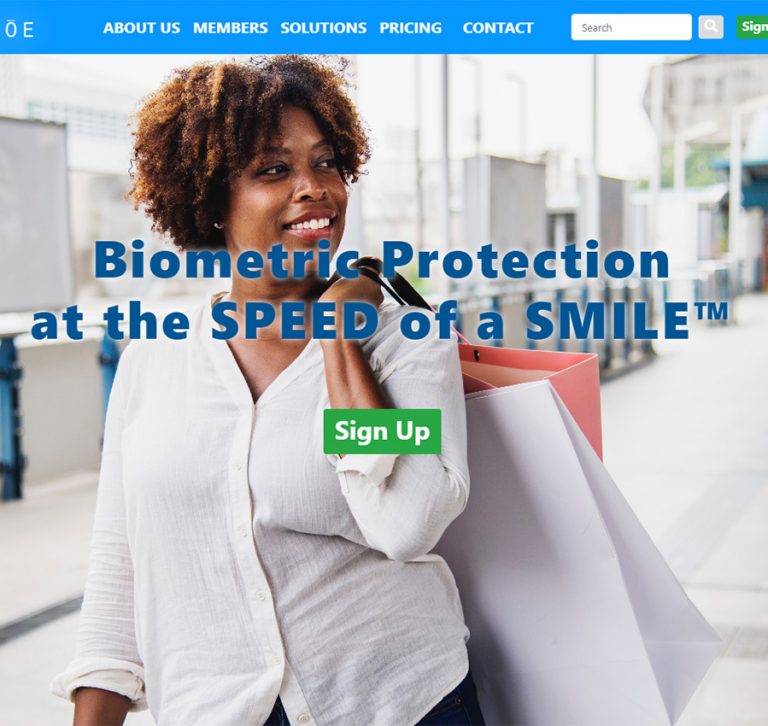The height and width of the screenshot is (726, 768).
Task: Click the trademark symbol after SMILE
Action: click(711, 313)
